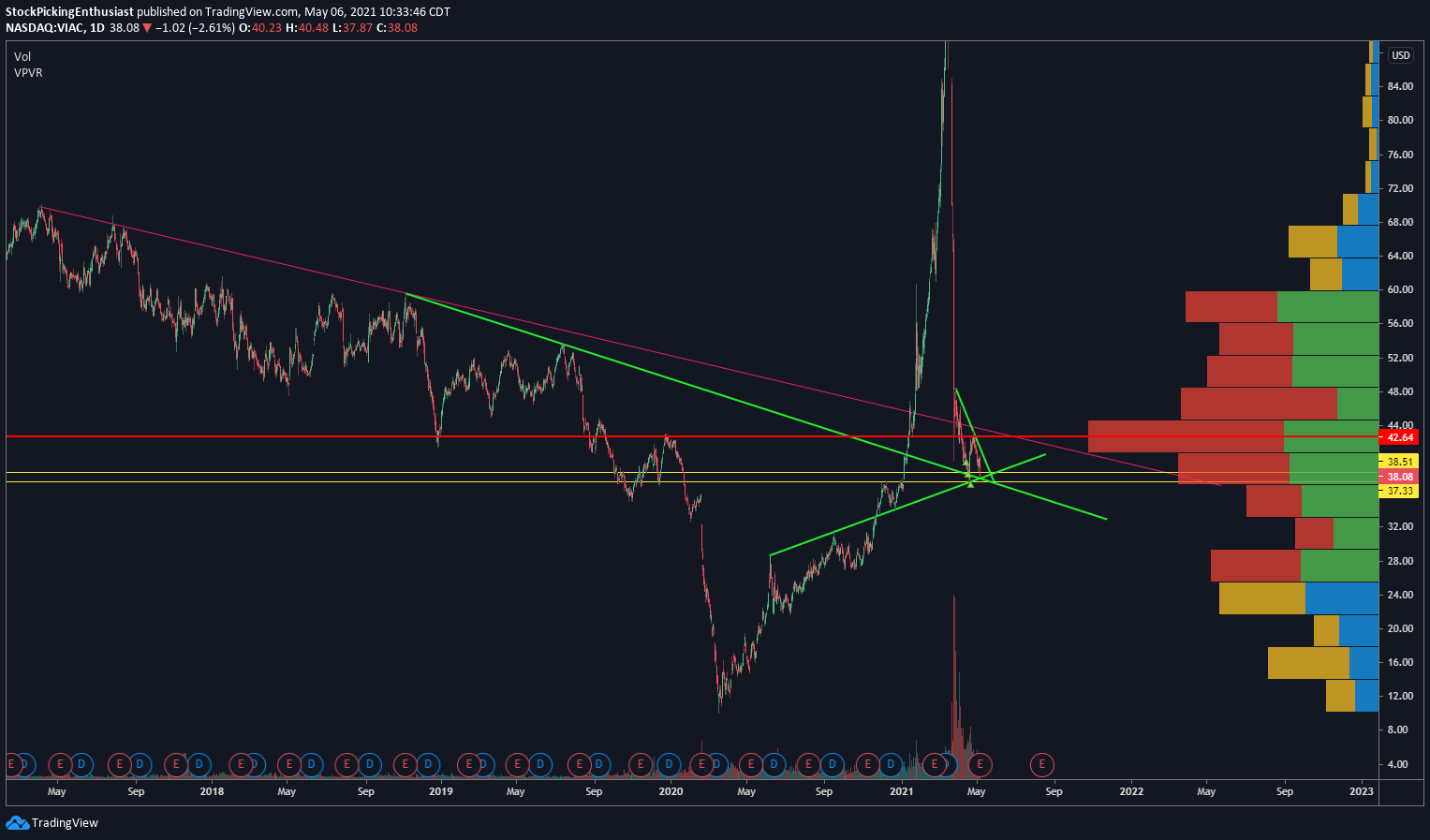
Task: Click the E earnings marker above May 2020
Action: 752,765
